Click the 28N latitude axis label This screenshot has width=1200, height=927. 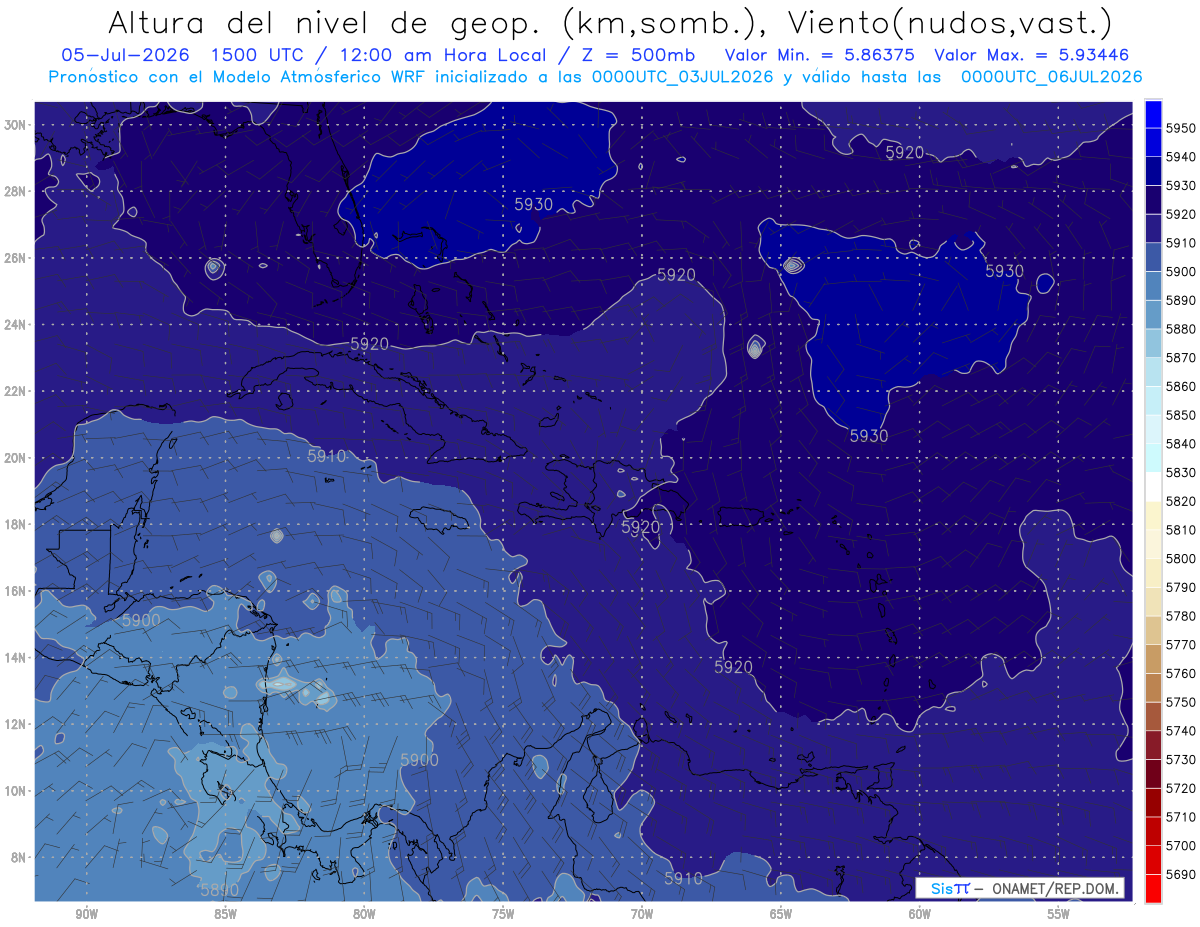(15, 191)
